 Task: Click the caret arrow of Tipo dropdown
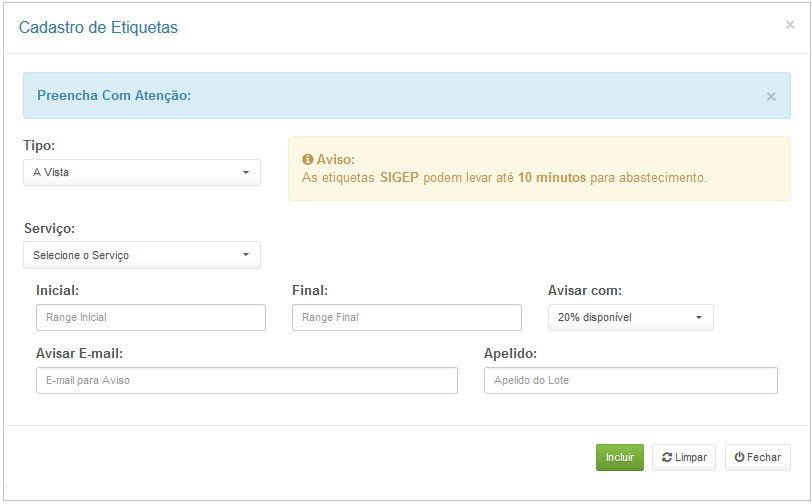click(246, 172)
